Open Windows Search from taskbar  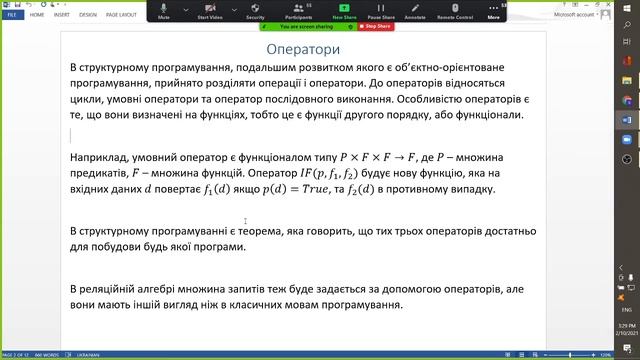pyautogui.click(x=627, y=25)
